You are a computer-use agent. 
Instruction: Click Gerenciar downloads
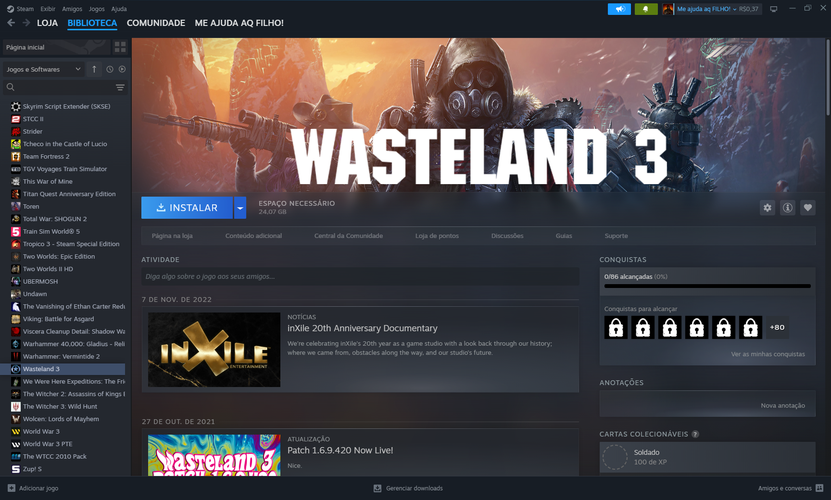(409, 488)
